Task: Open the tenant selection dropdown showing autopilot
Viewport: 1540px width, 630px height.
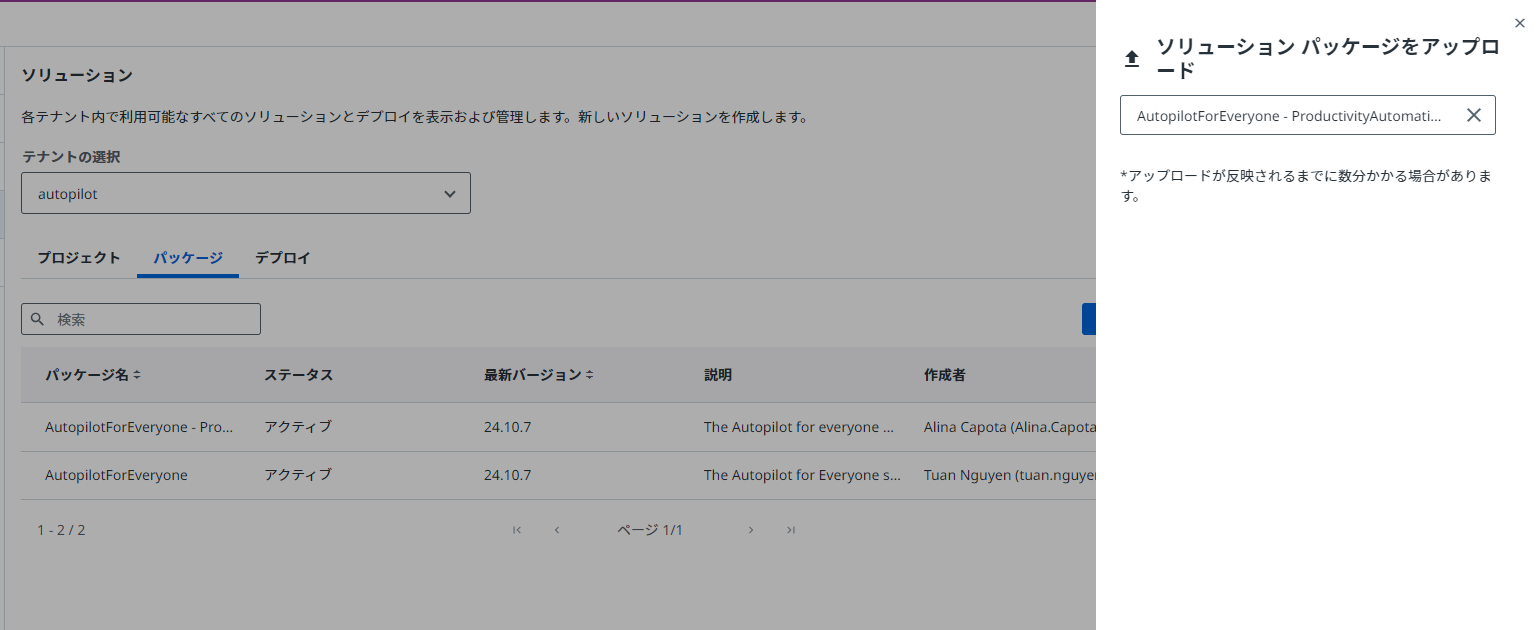Action: [x=246, y=193]
